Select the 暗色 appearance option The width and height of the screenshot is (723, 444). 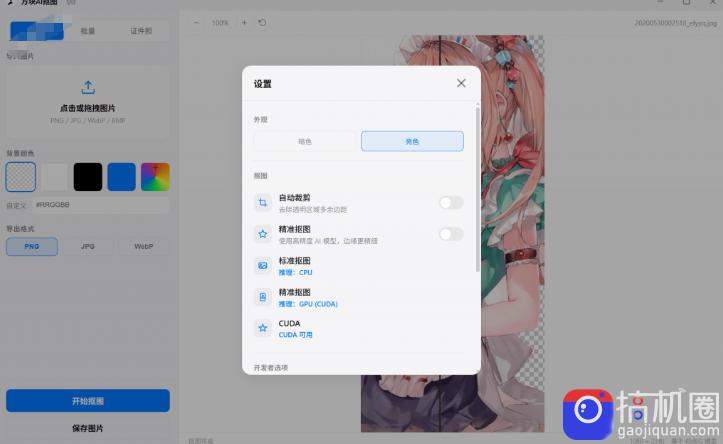(305, 141)
